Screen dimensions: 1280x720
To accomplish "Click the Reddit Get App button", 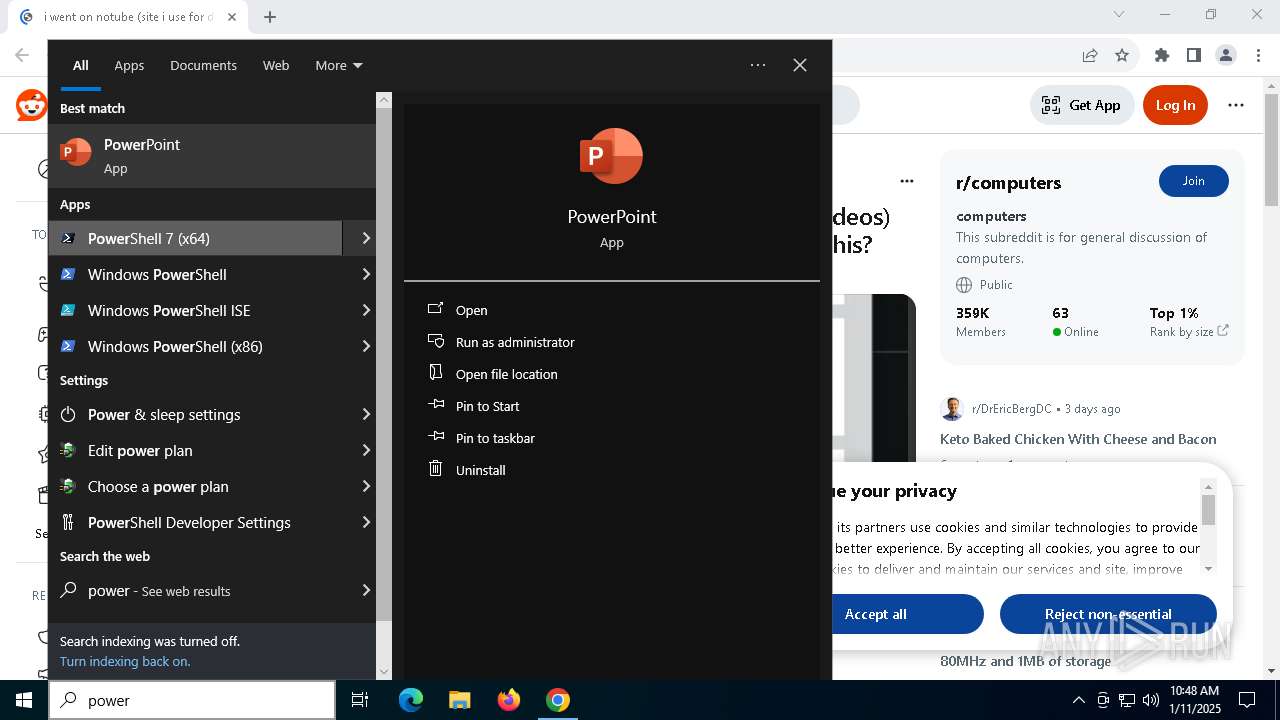I will click(1081, 105).
